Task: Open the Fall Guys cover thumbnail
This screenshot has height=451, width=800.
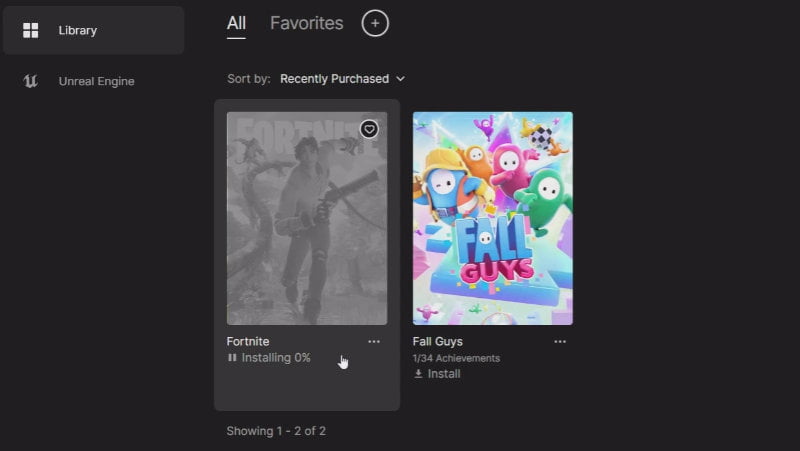Action: coord(493,218)
